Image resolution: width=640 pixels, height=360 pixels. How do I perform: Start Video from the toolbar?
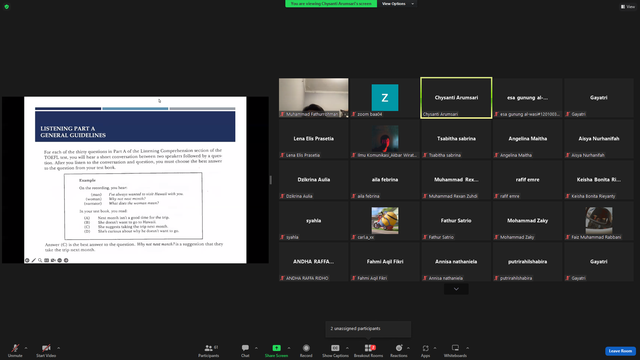coord(46,350)
